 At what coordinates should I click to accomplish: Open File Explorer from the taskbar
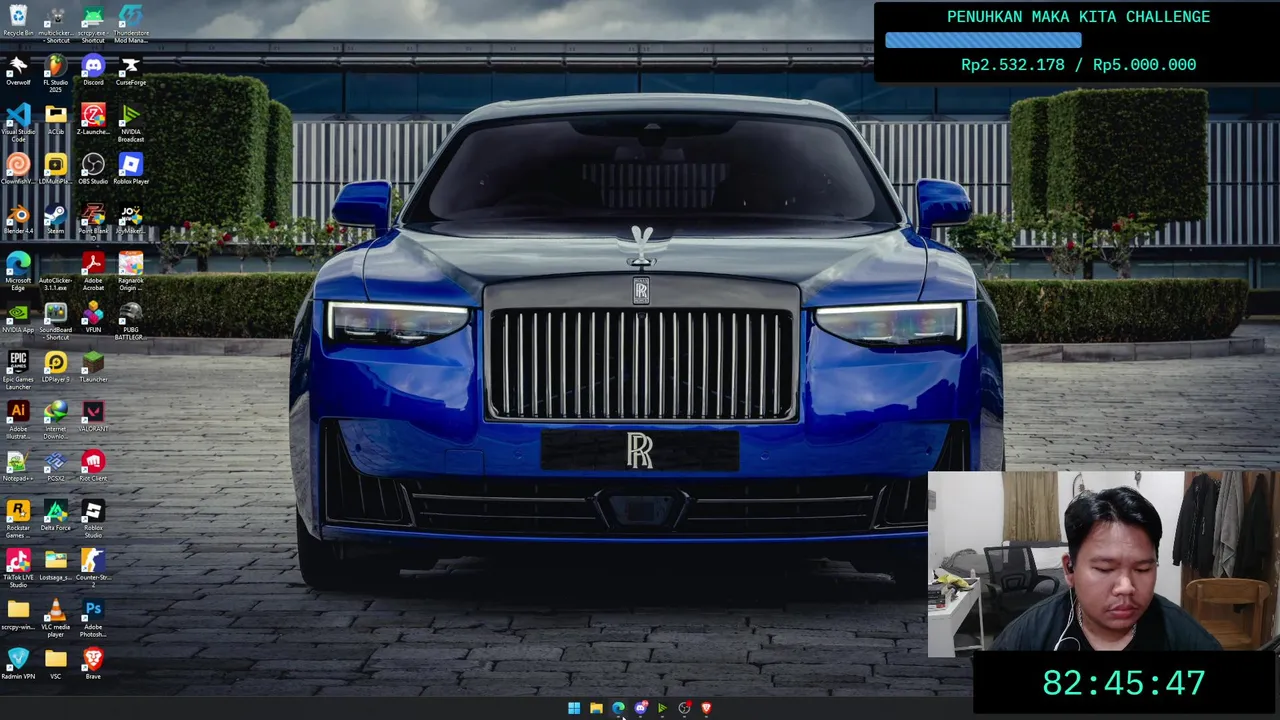point(596,708)
